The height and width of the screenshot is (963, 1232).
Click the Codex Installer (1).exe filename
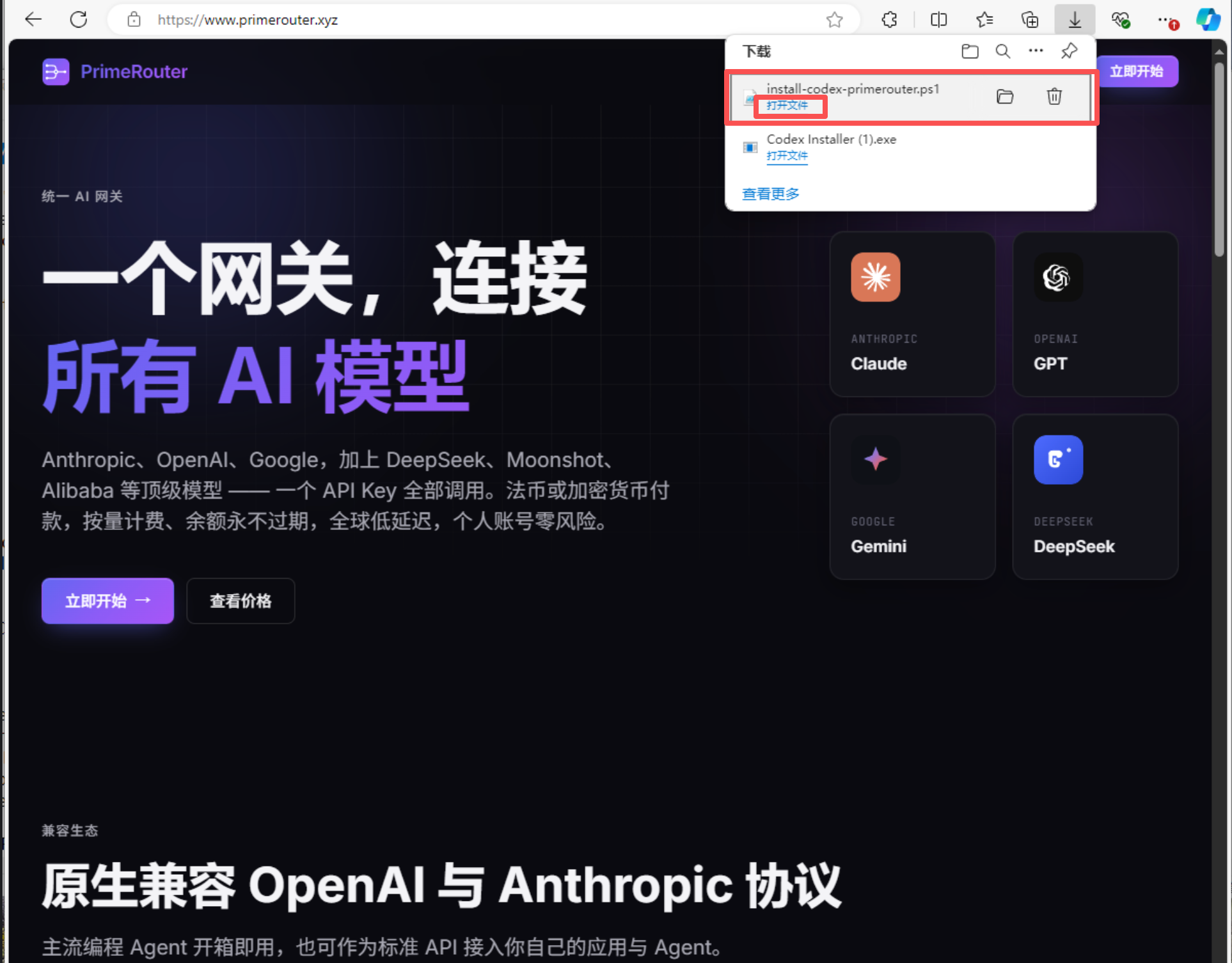tap(831, 139)
